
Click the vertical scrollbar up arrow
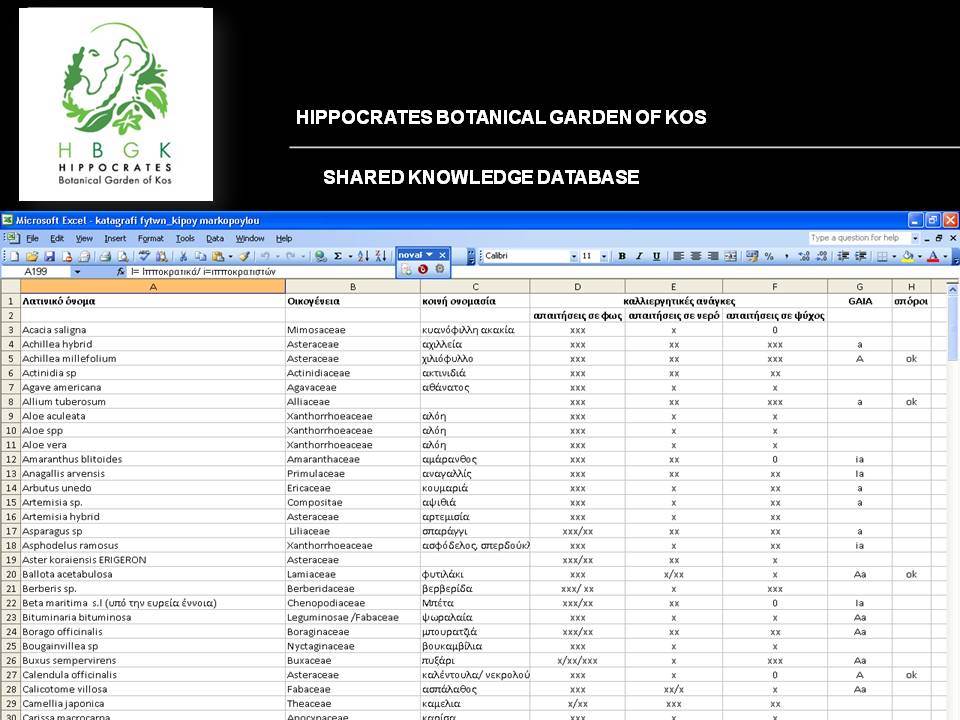pos(952,287)
